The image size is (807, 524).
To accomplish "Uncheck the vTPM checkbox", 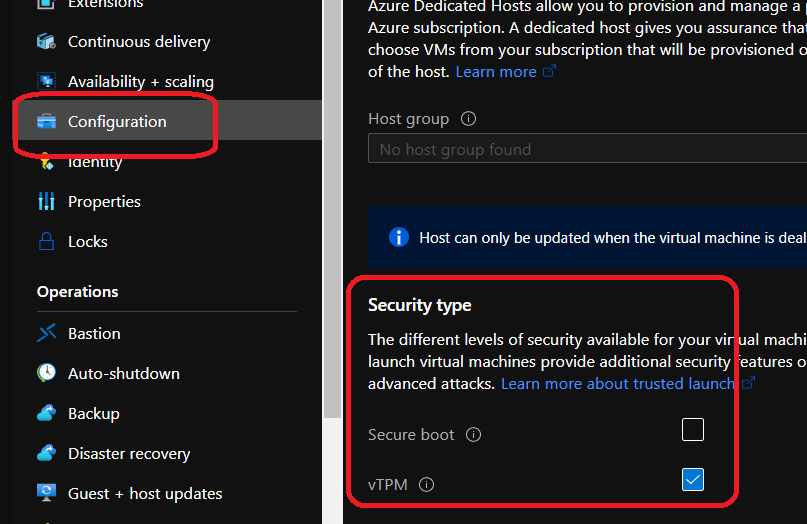I will [693, 480].
